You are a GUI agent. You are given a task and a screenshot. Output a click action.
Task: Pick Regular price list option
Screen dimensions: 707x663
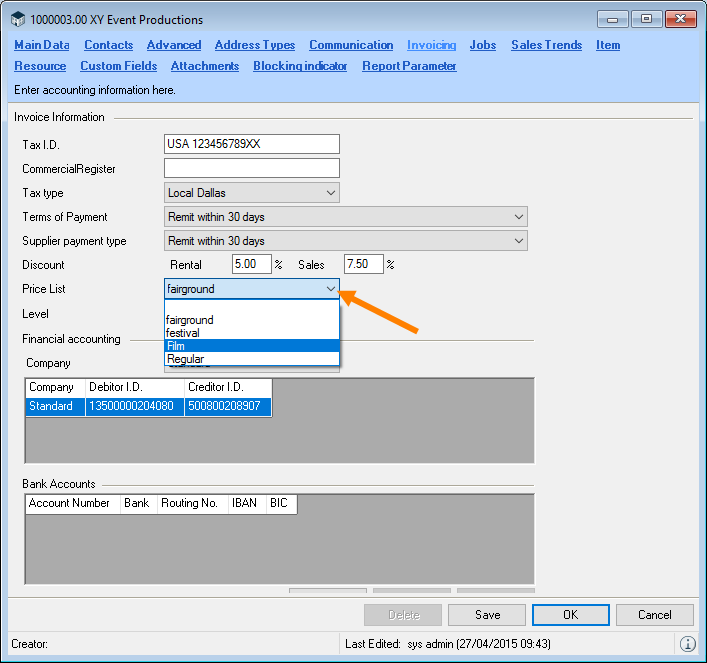click(252, 359)
